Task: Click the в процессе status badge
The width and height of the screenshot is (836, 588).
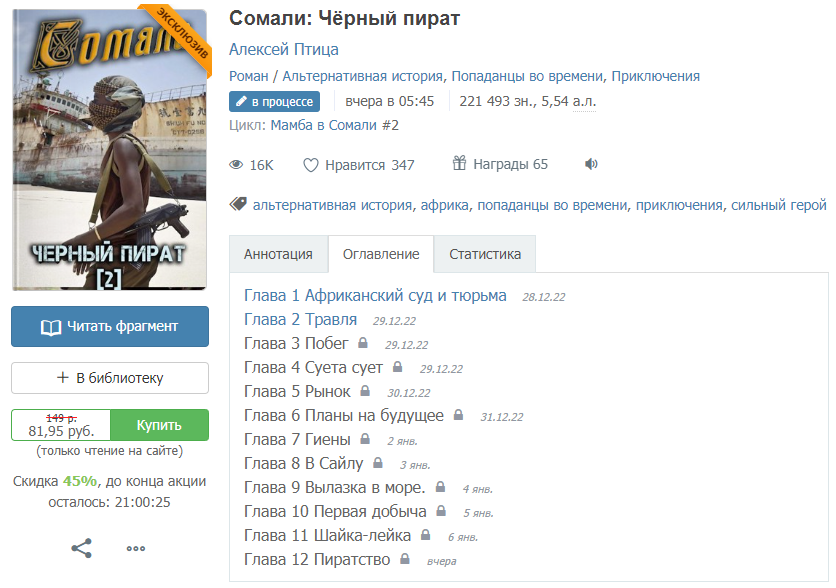Action: (x=275, y=101)
